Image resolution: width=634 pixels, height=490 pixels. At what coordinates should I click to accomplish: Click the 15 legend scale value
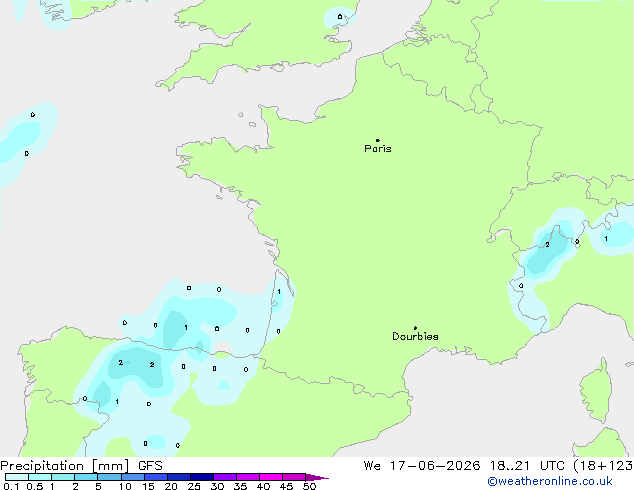pyautogui.click(x=148, y=486)
